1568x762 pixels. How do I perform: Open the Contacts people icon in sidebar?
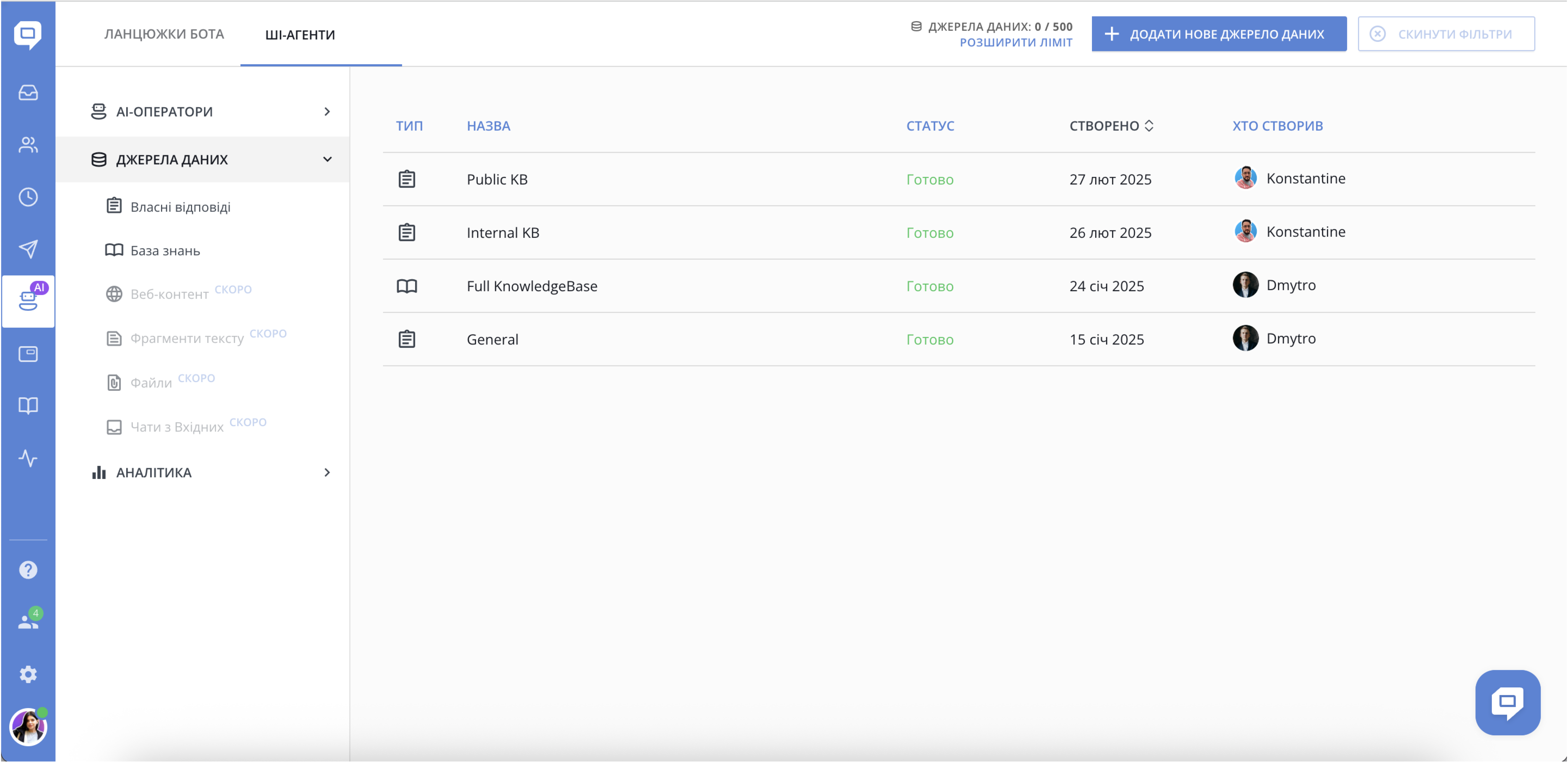click(28, 145)
